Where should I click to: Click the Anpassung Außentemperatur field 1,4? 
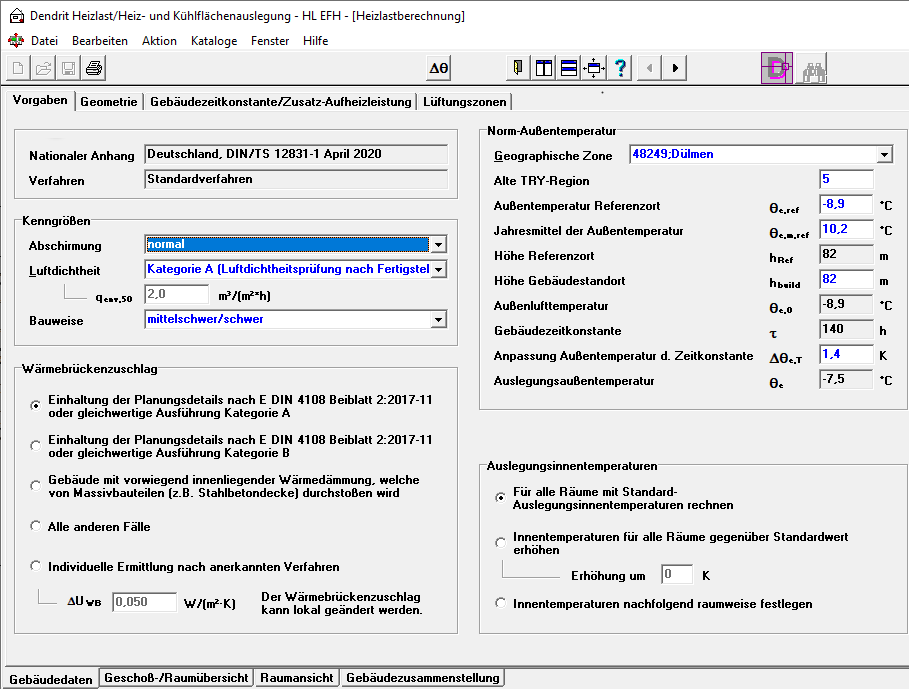(846, 355)
